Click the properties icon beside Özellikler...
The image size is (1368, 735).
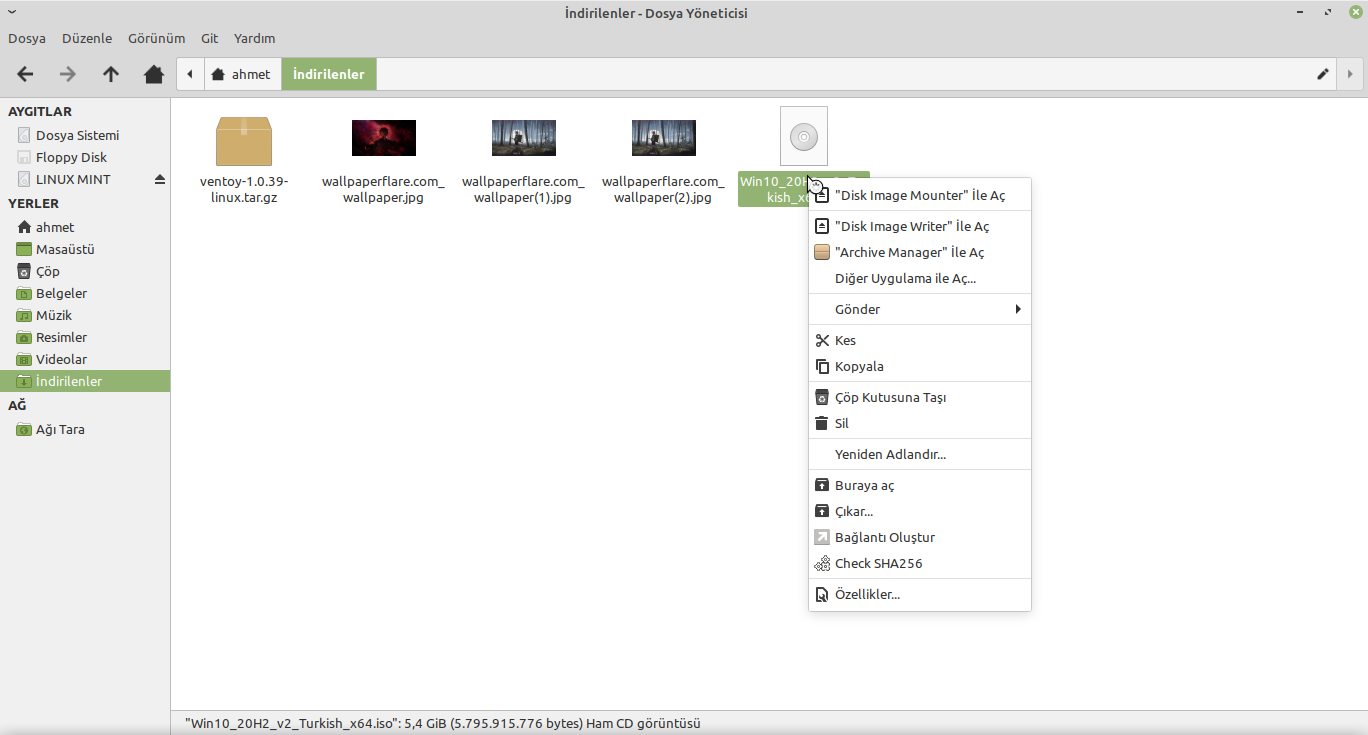pos(822,595)
